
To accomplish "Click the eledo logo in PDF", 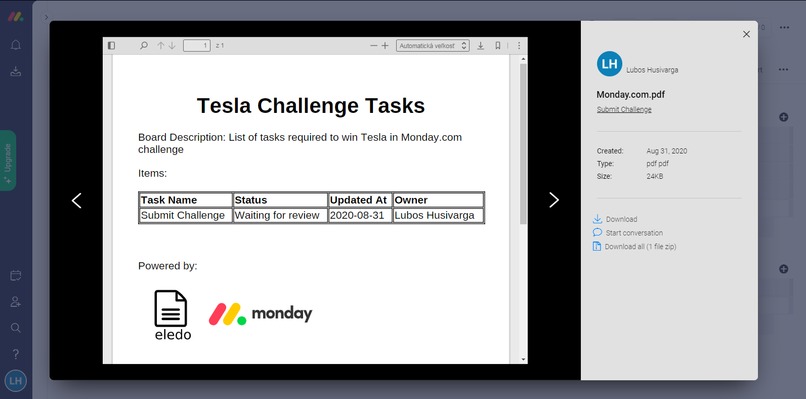I will click(x=172, y=315).
